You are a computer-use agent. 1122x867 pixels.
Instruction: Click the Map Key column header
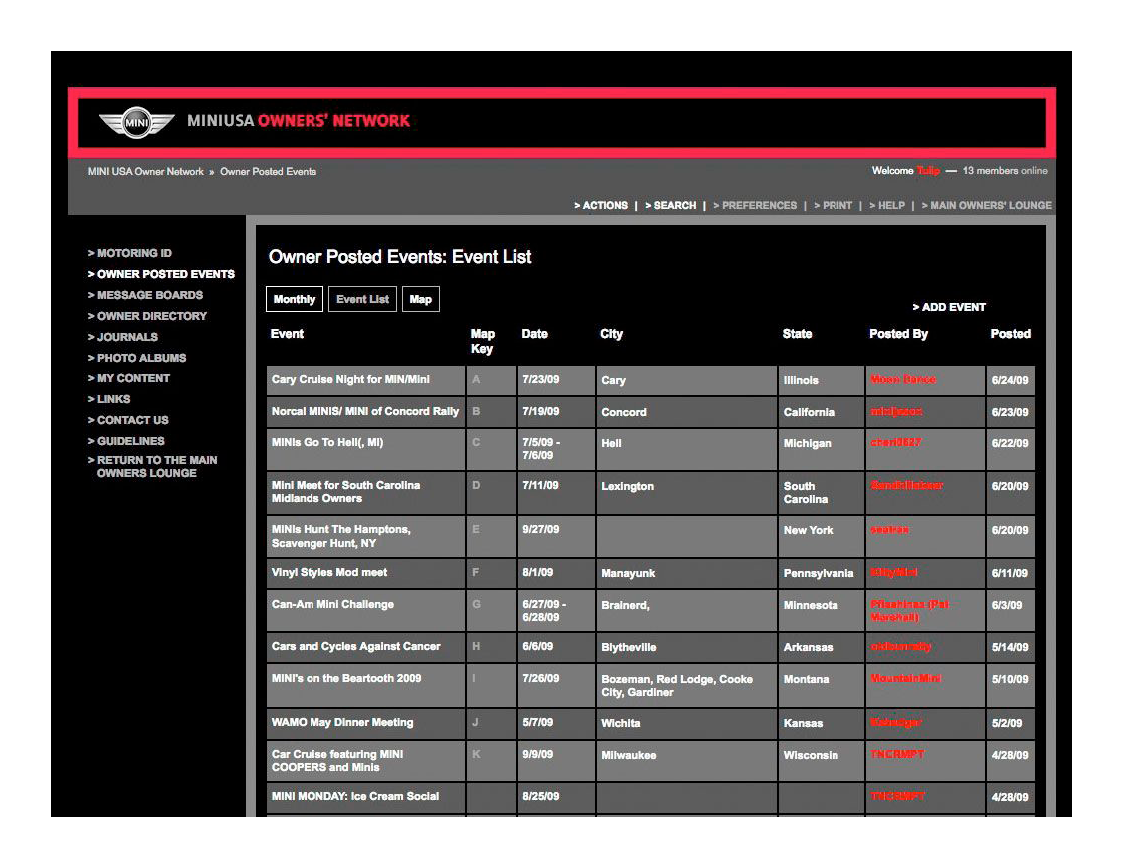click(x=482, y=341)
